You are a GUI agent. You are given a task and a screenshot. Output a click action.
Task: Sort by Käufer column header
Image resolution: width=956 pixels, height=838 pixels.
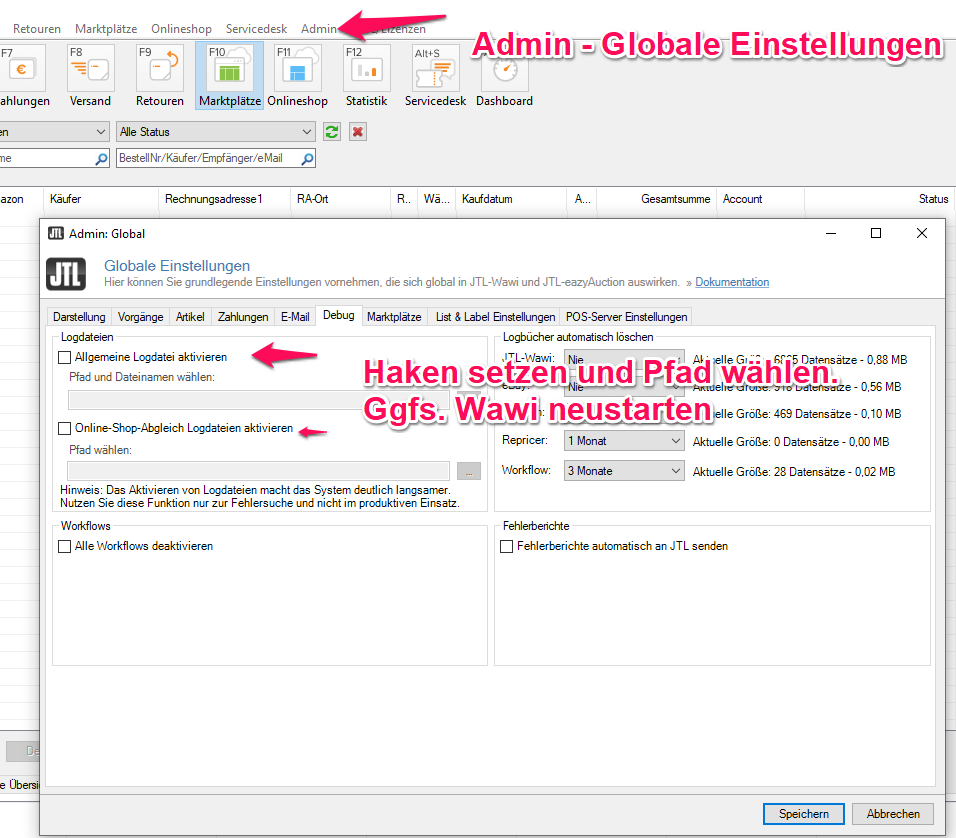coord(101,199)
